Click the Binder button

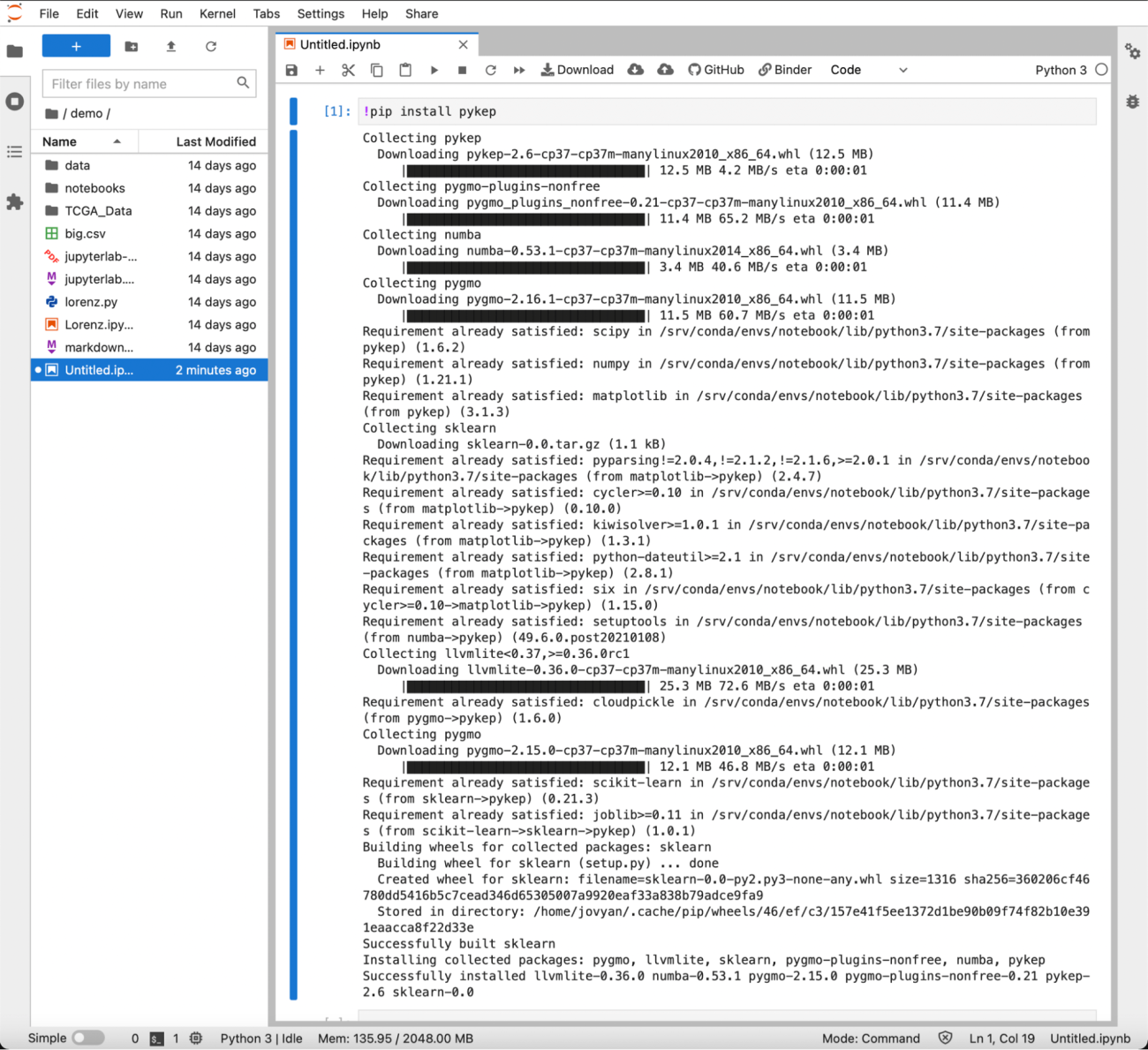[785, 70]
